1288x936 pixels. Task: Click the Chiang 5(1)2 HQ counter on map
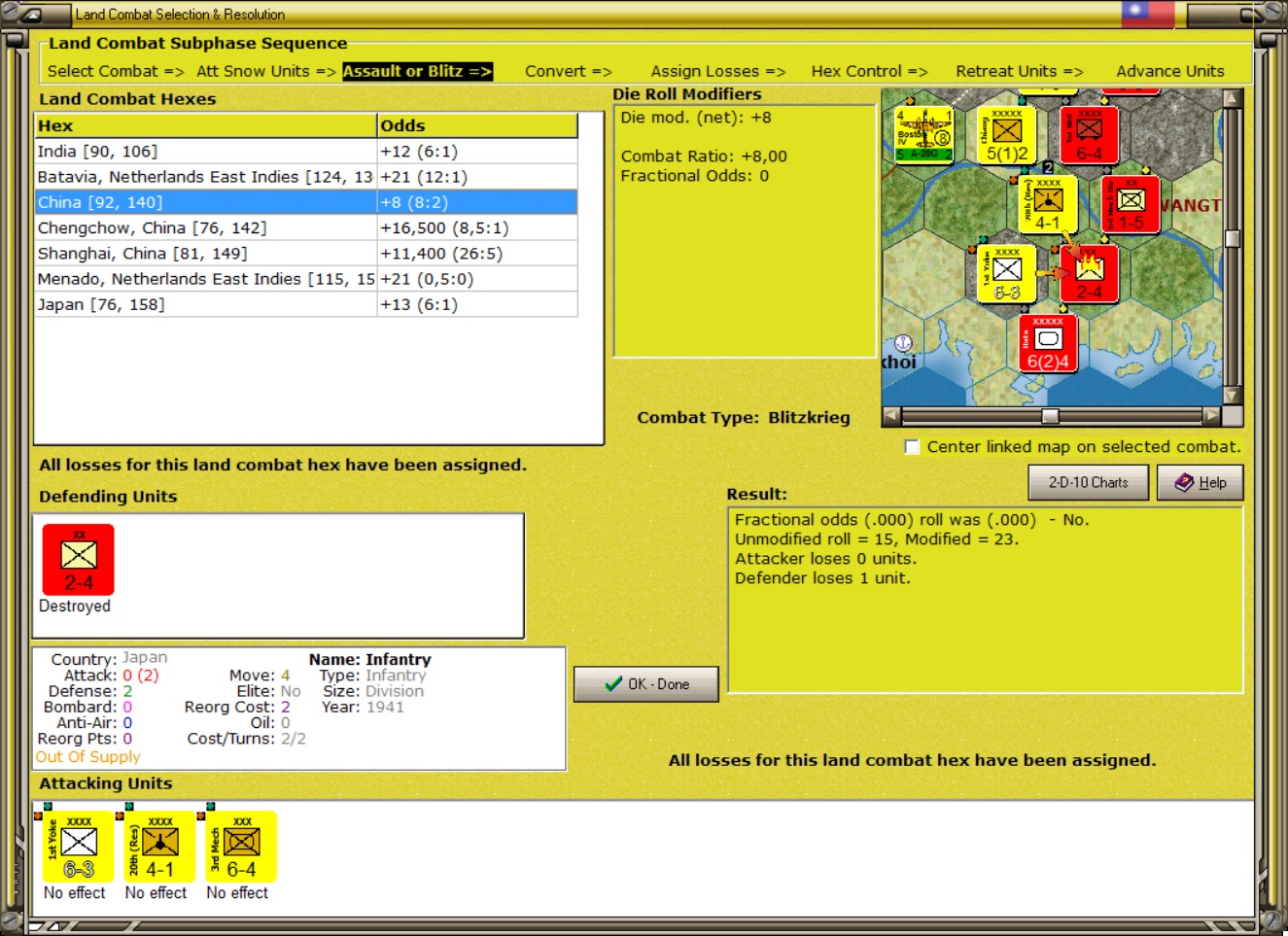point(1006,134)
